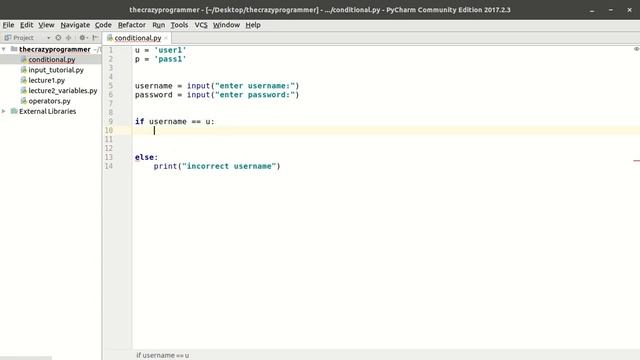Screen dimensions: 640x360
Task: Open the Run menu
Action: coord(158,25)
